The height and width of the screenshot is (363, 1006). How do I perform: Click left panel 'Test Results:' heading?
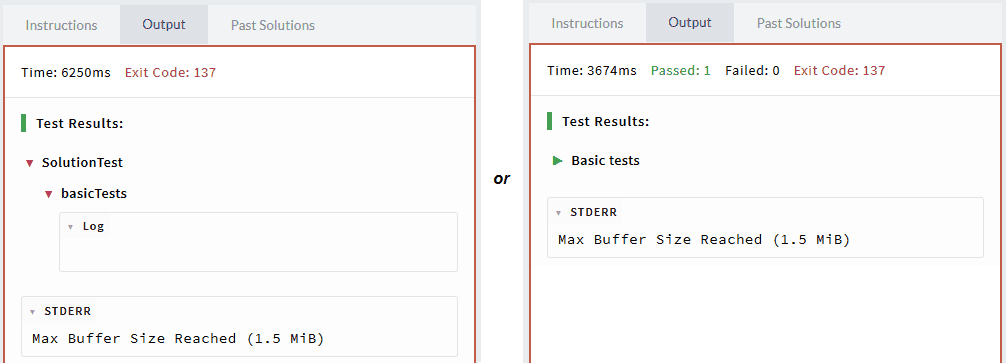pos(80,123)
